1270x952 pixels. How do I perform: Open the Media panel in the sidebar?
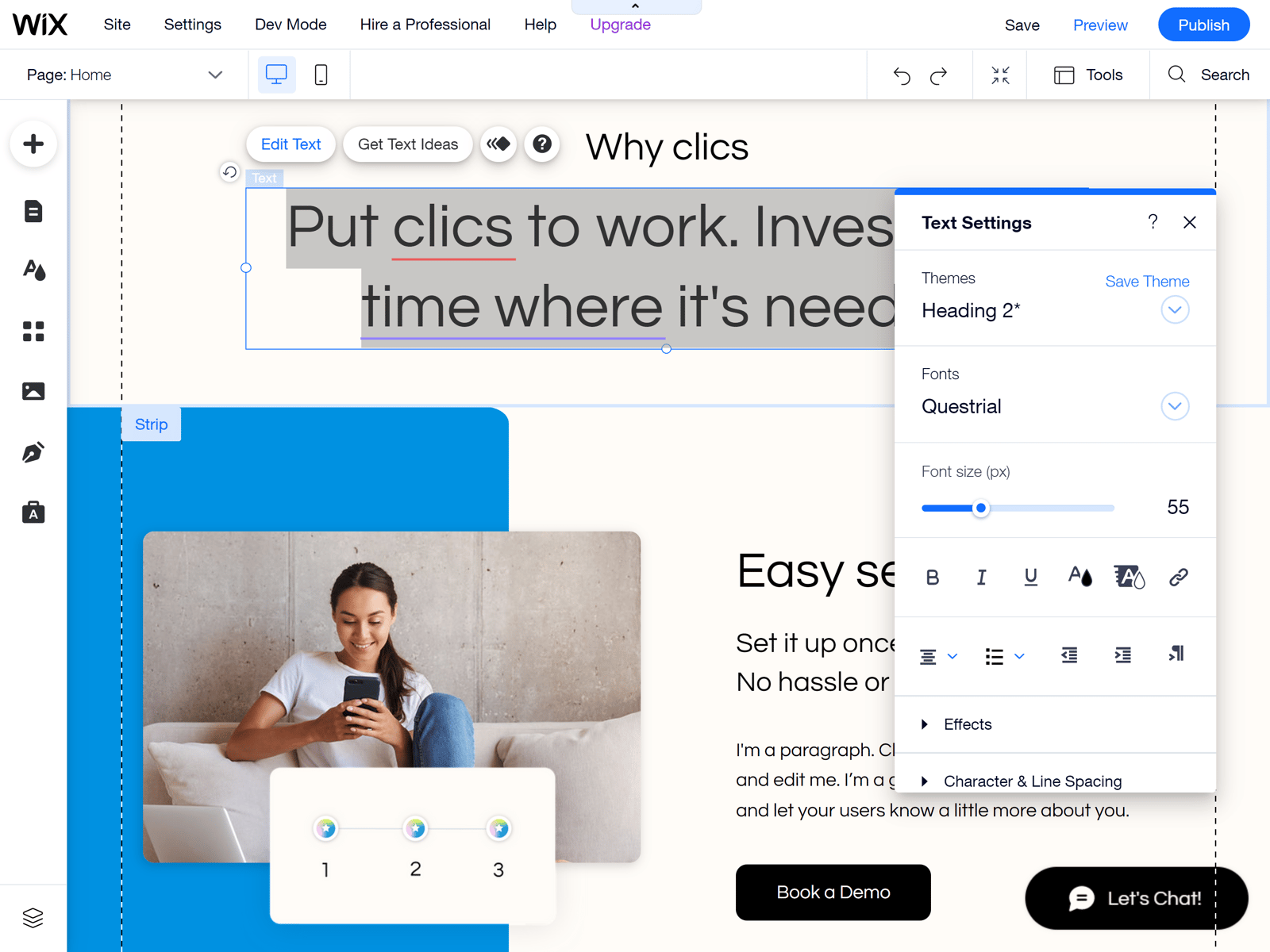pos(33,390)
